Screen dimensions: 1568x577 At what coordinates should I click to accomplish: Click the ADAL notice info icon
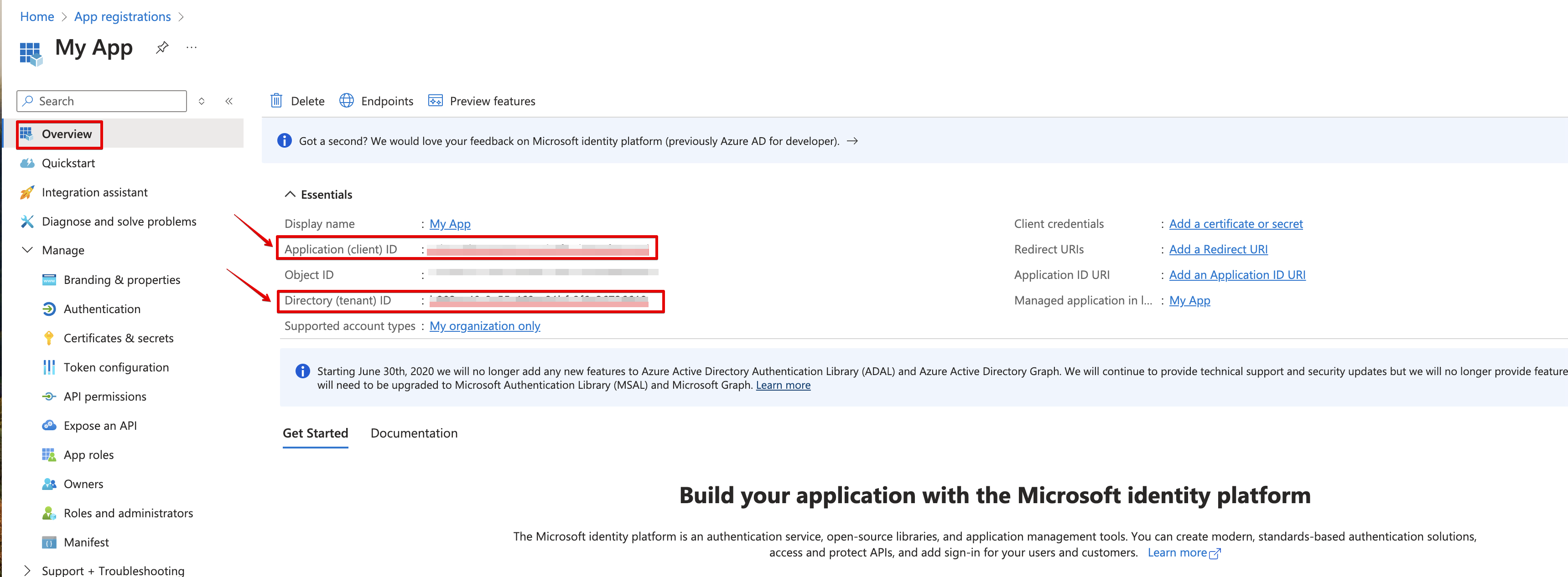click(302, 371)
